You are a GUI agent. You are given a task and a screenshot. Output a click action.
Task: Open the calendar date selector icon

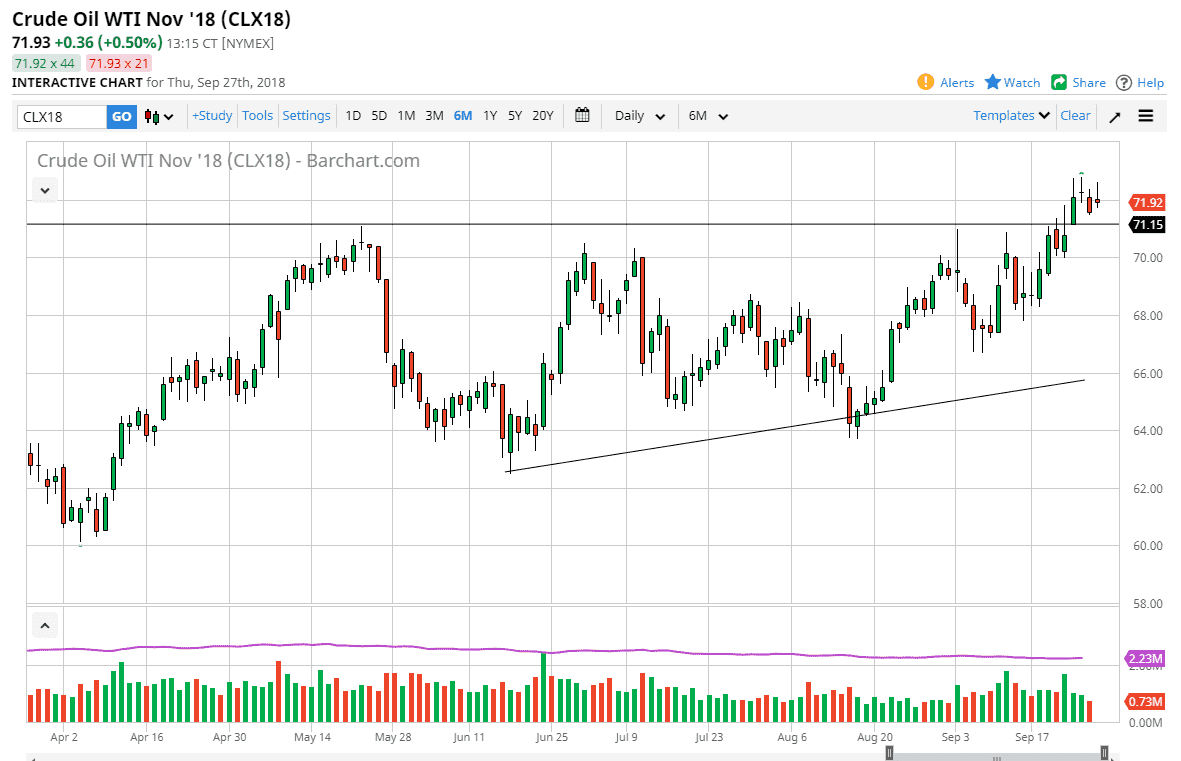tap(583, 116)
